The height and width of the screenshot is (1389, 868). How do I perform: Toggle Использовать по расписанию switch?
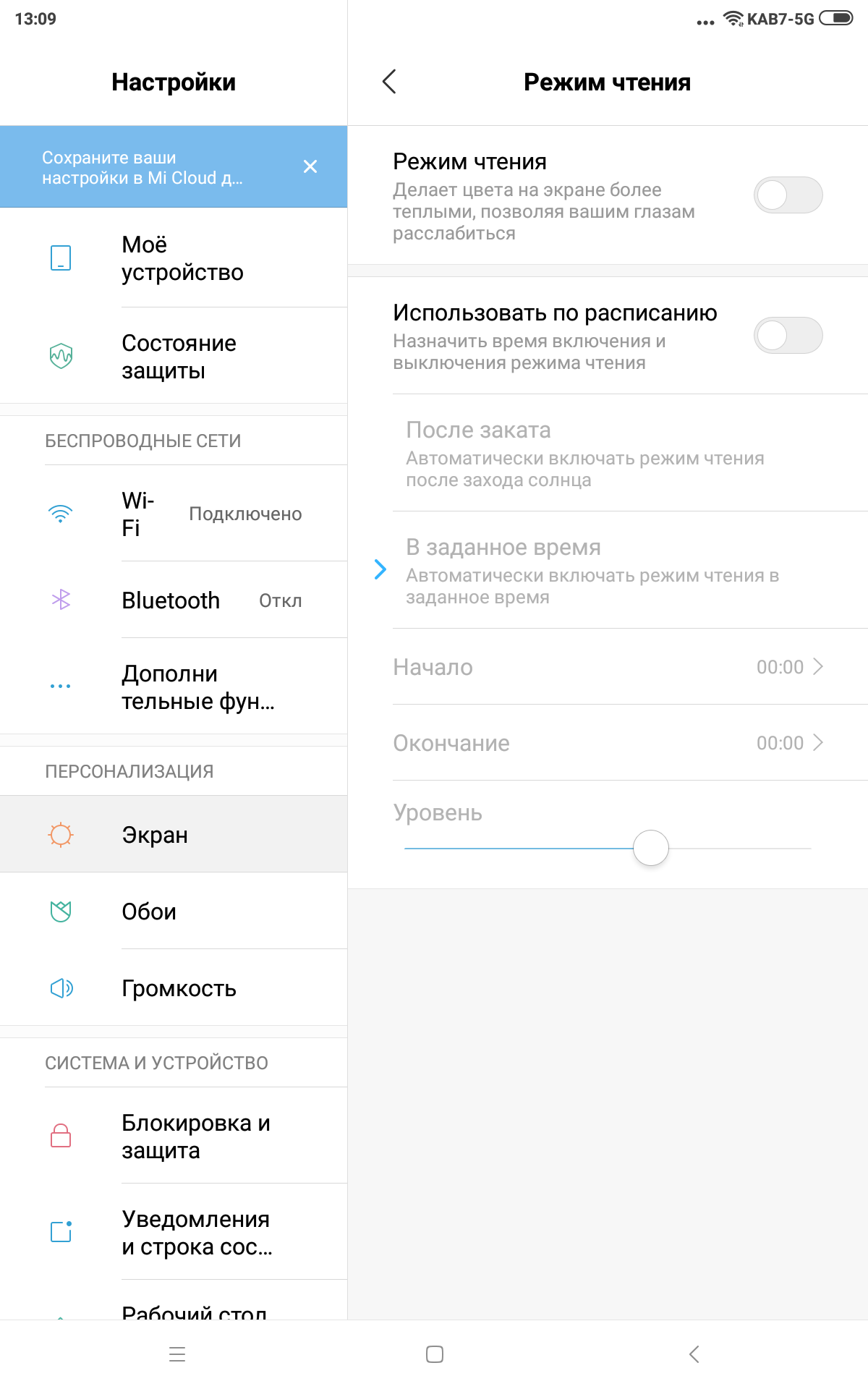[788, 336]
